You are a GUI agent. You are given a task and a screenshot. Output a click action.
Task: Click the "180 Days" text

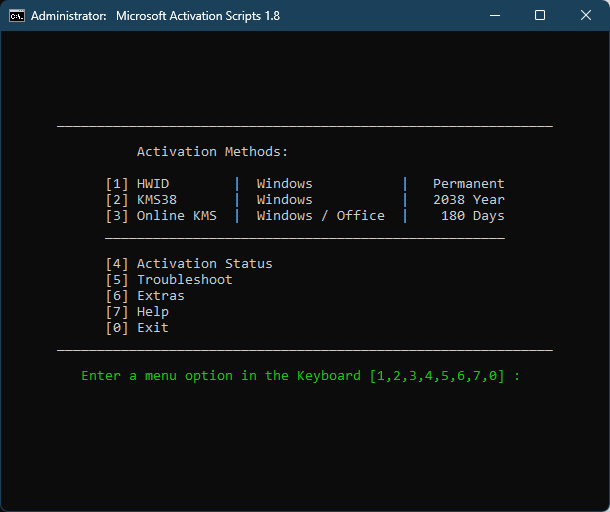click(x=472, y=216)
